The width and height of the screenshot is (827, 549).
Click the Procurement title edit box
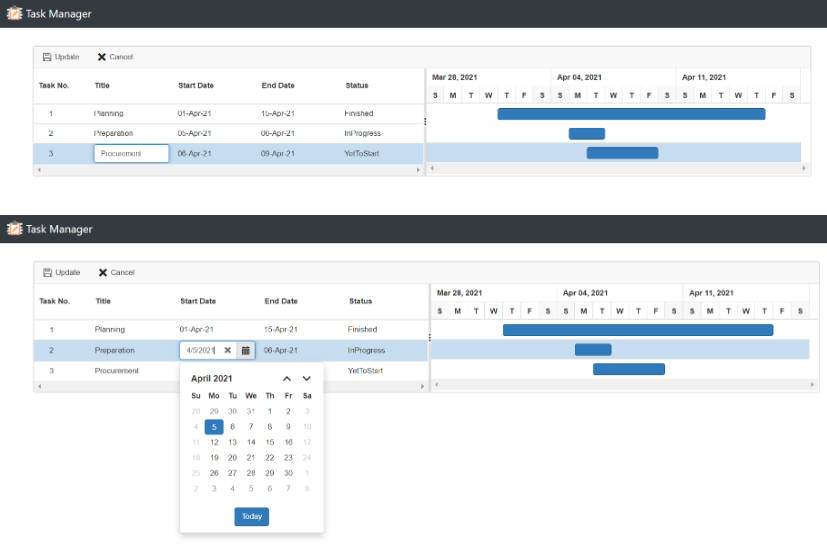[131, 154]
